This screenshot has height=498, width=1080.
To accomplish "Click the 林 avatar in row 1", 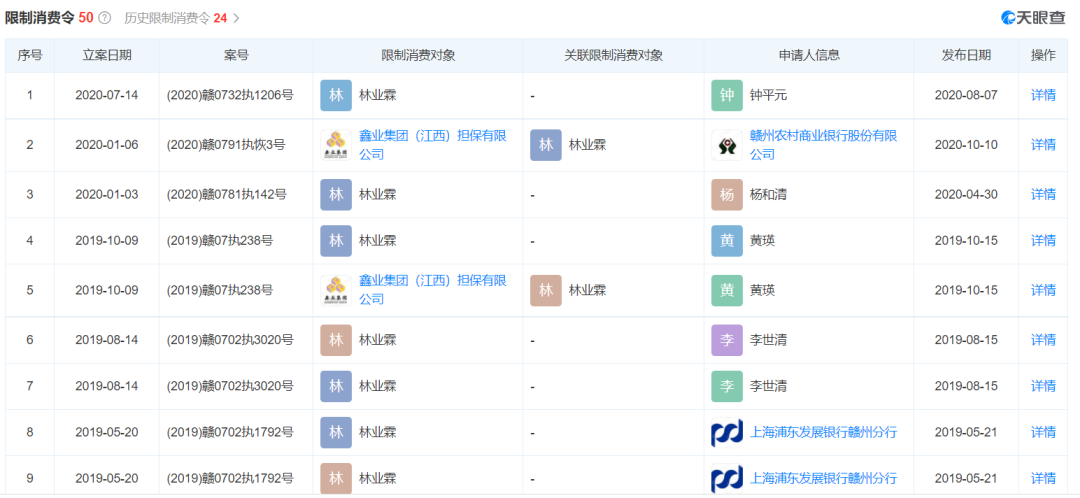I will point(336,96).
